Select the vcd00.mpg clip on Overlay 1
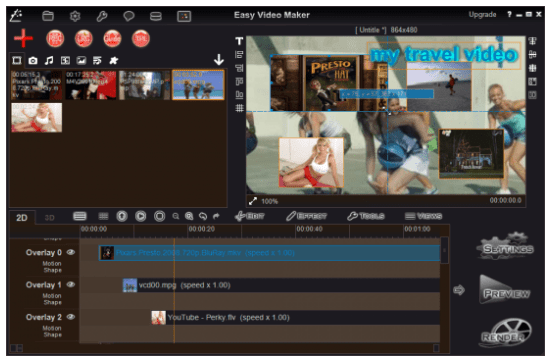 pyautogui.click(x=281, y=285)
